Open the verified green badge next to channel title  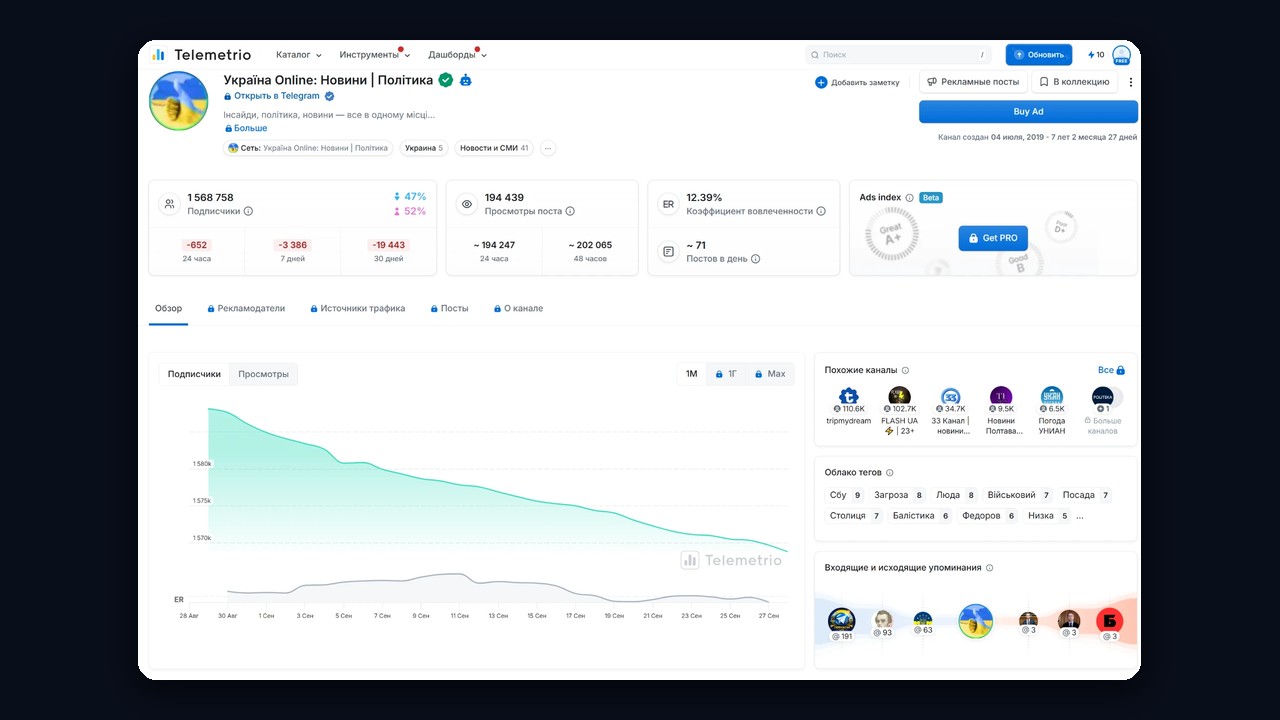tap(446, 80)
